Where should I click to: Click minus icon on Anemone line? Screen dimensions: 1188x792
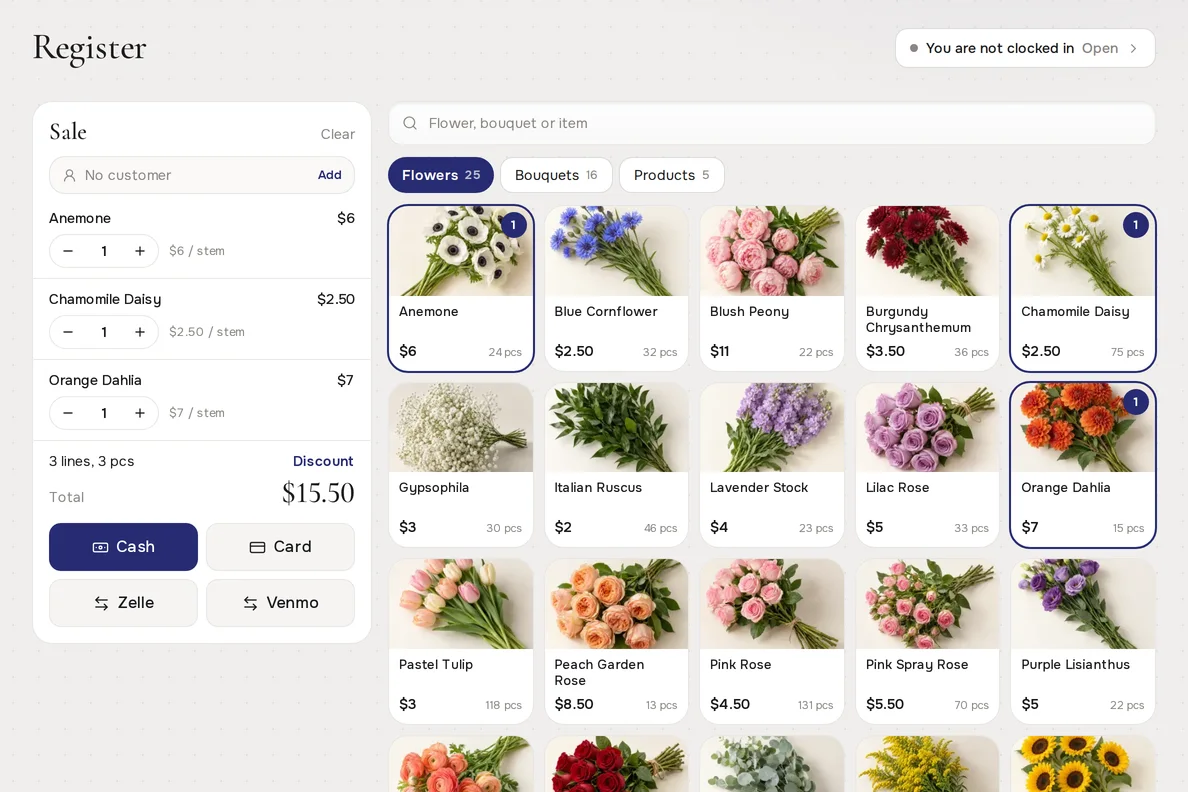68,251
